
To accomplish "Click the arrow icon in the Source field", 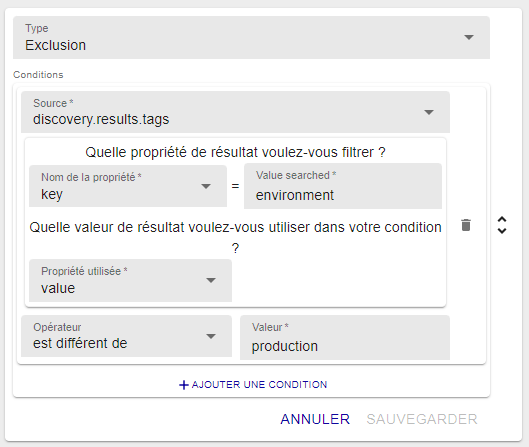I will coord(429,112).
